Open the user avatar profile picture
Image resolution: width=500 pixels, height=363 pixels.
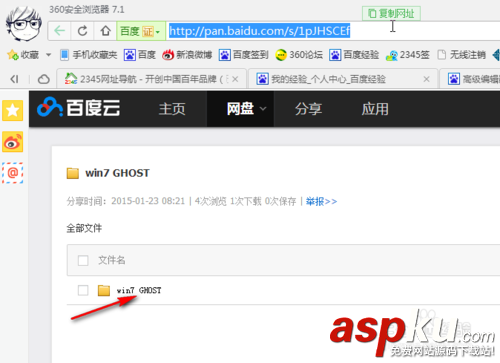click(x=23, y=24)
